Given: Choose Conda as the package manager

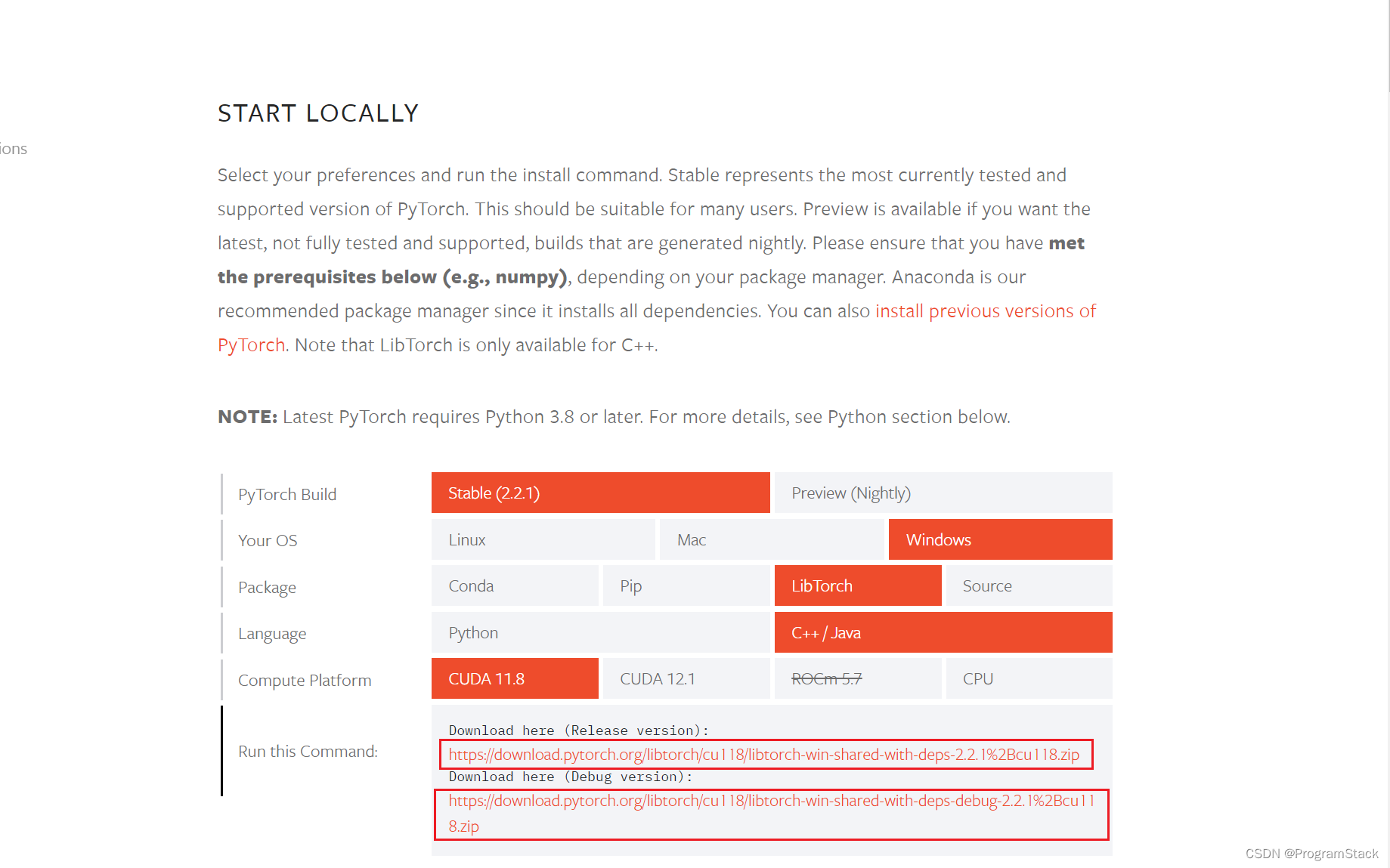Looking at the screenshot, I should point(515,585).
